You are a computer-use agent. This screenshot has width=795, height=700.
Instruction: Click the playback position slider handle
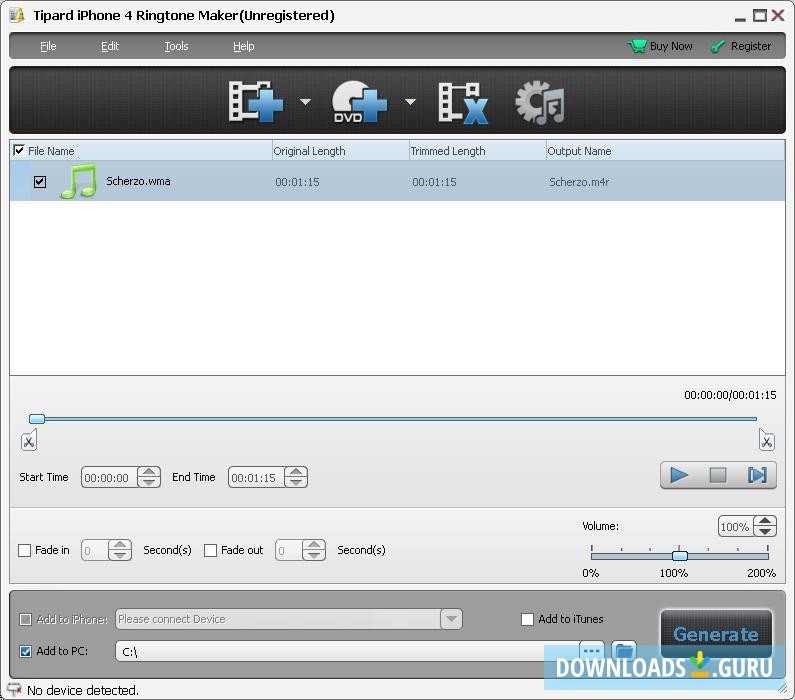37,419
